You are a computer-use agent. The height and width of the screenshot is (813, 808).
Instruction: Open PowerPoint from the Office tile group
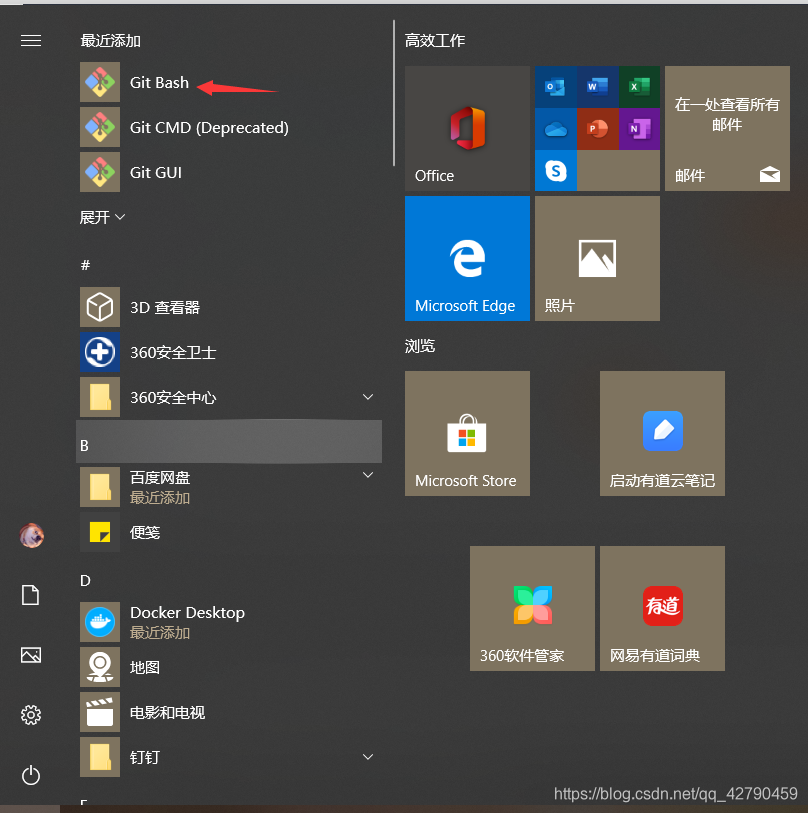[597, 129]
